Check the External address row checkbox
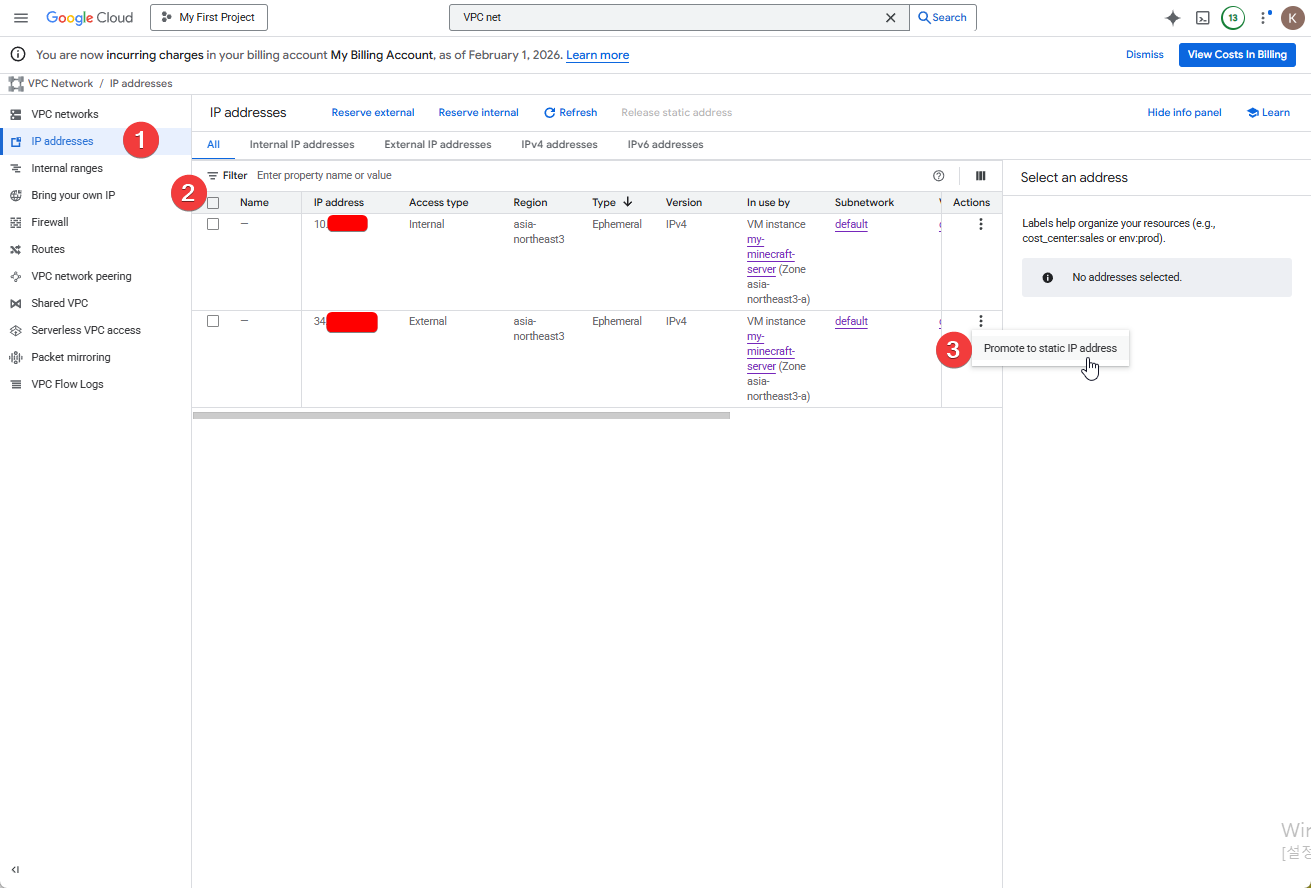The height and width of the screenshot is (888, 1311). pyautogui.click(x=213, y=322)
